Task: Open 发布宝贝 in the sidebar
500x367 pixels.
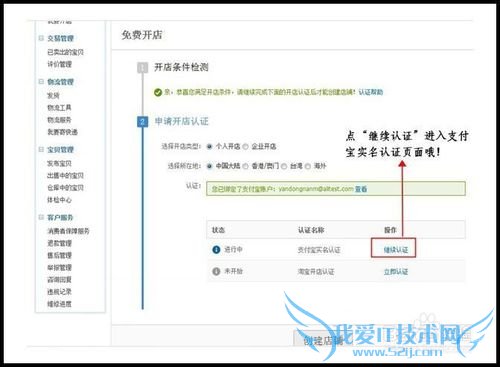Action: click(x=59, y=163)
